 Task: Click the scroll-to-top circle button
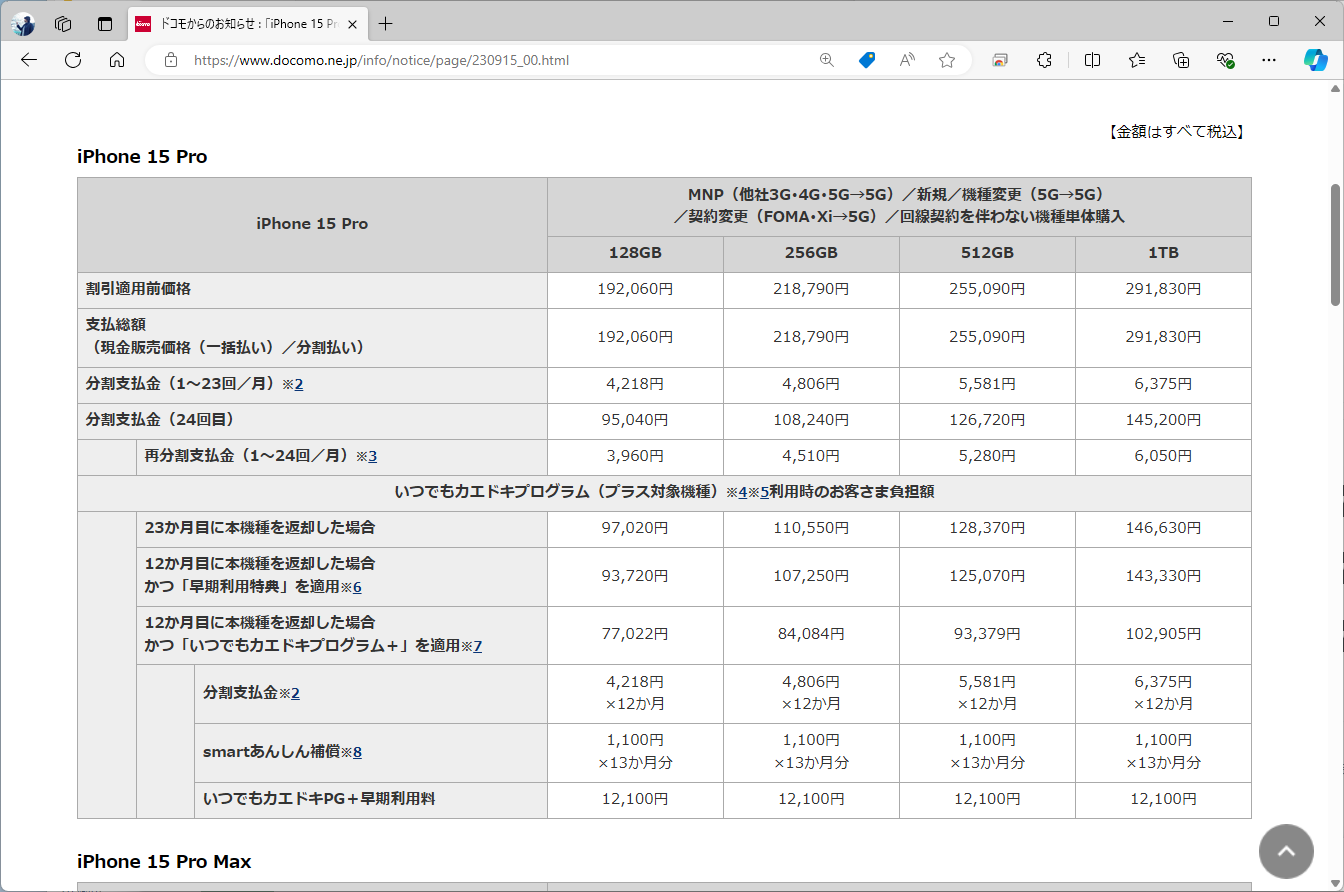[x=1286, y=851]
